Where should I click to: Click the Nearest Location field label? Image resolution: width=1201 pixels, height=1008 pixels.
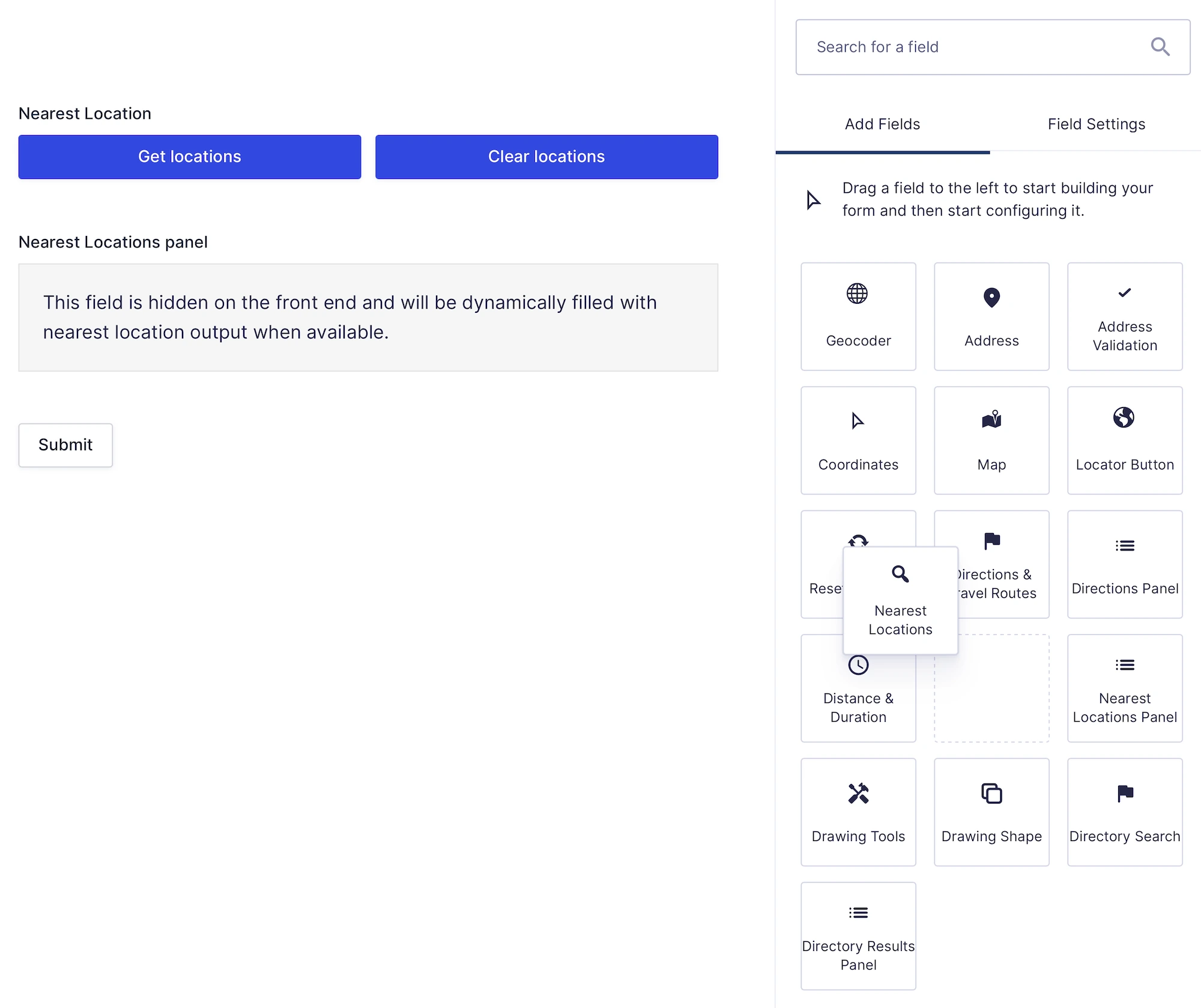click(85, 113)
